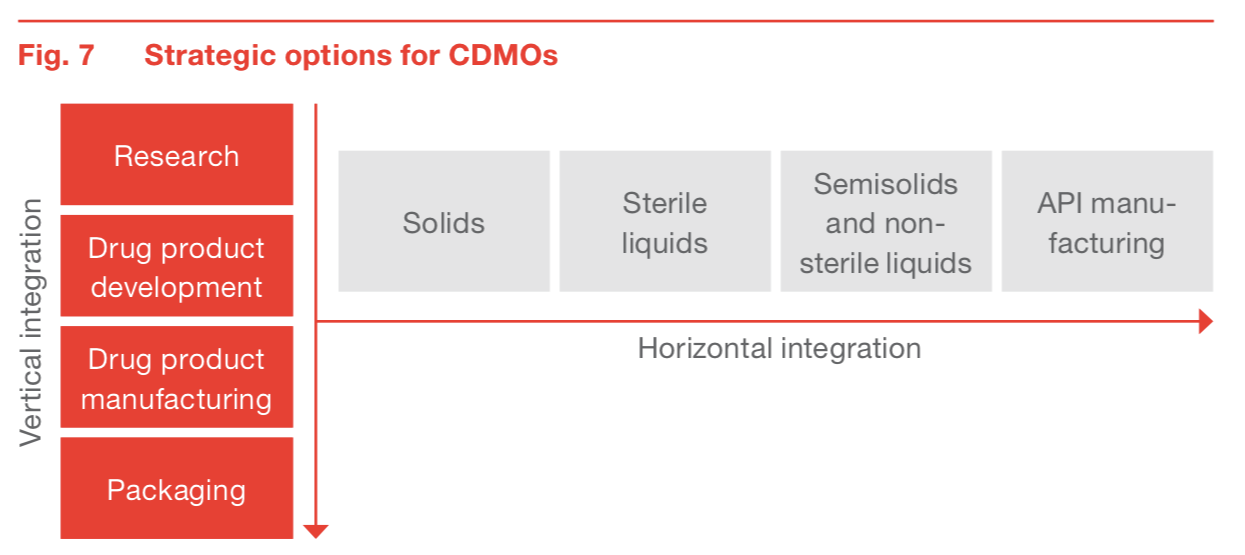Click the Drug product development box

[177, 266]
